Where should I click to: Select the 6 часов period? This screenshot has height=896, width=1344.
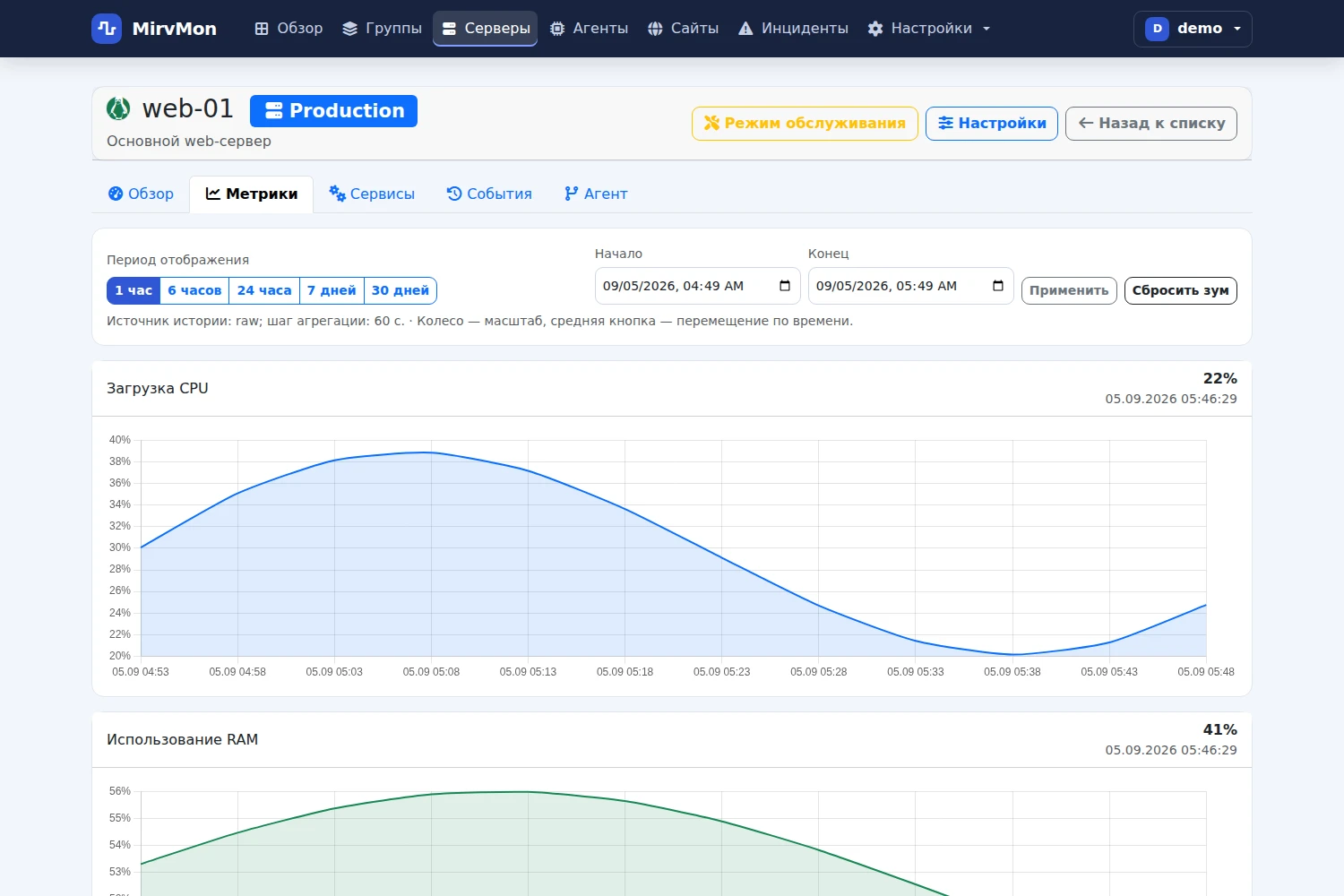coord(194,290)
